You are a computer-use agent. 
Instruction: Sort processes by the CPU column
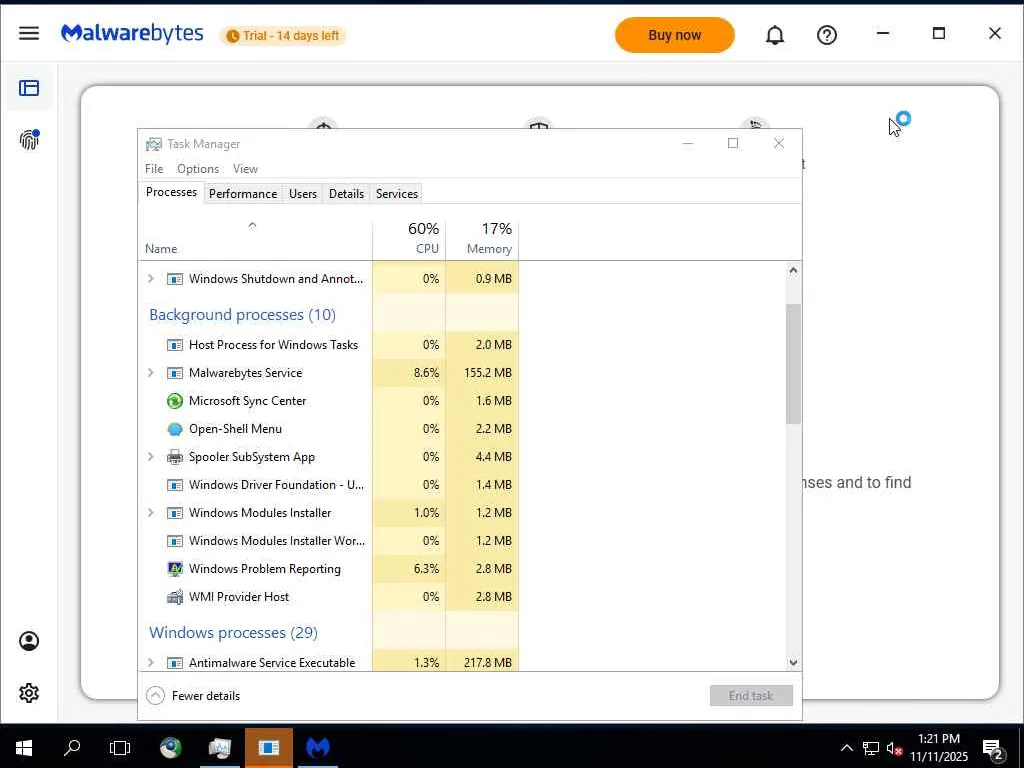[409, 240]
